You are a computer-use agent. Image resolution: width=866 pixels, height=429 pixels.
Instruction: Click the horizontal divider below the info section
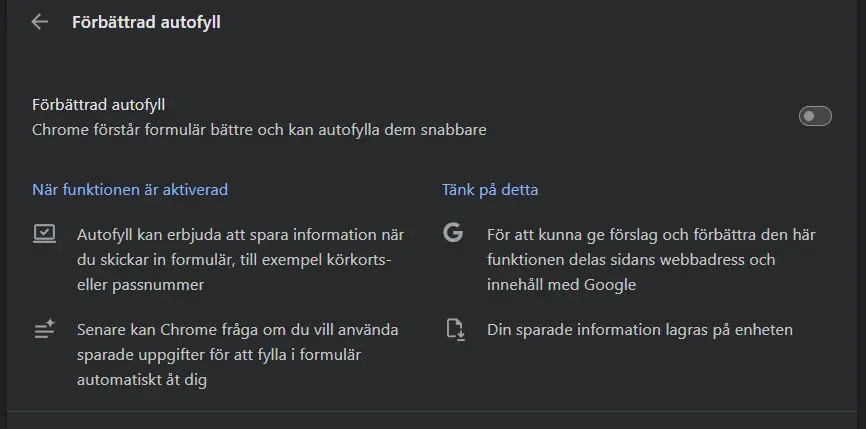[433, 411]
